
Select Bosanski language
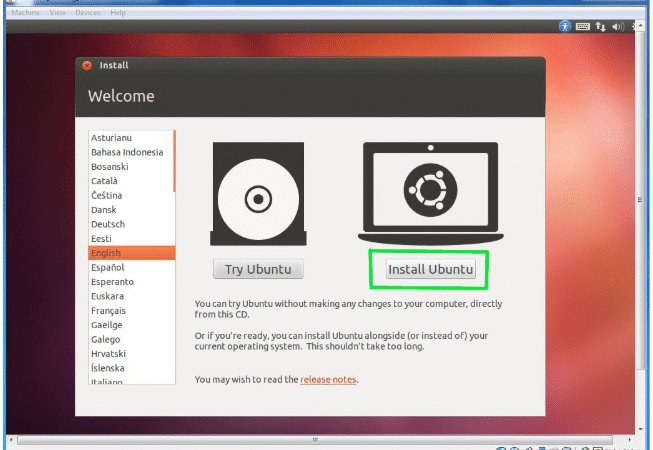coord(131,167)
